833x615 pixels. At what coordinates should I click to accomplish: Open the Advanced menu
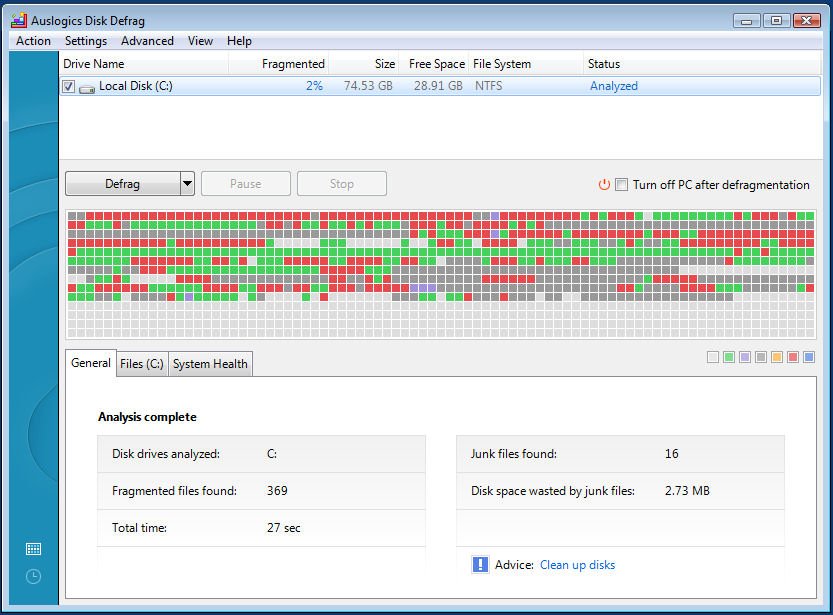click(147, 41)
